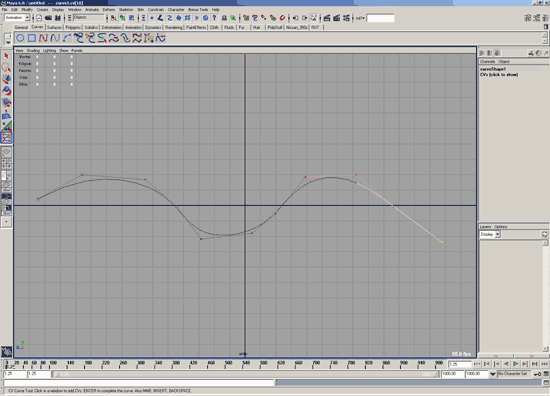Pick the EP Curve tool shelf icon
Screen dimensions: 550x396
[x=55, y=38]
